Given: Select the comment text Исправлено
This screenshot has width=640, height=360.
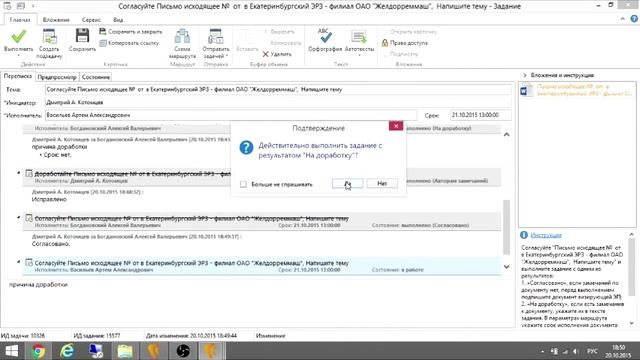Looking at the screenshot, I should tap(49, 199).
